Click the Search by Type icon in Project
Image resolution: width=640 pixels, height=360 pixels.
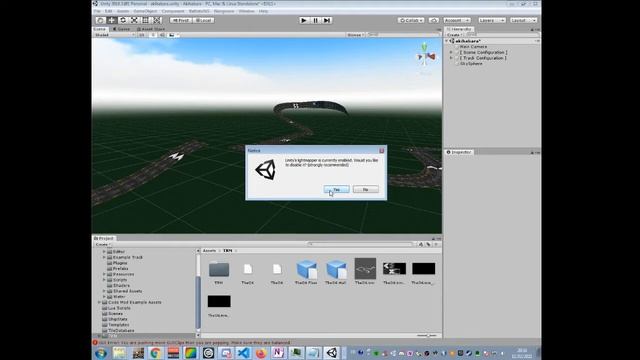coord(420,244)
